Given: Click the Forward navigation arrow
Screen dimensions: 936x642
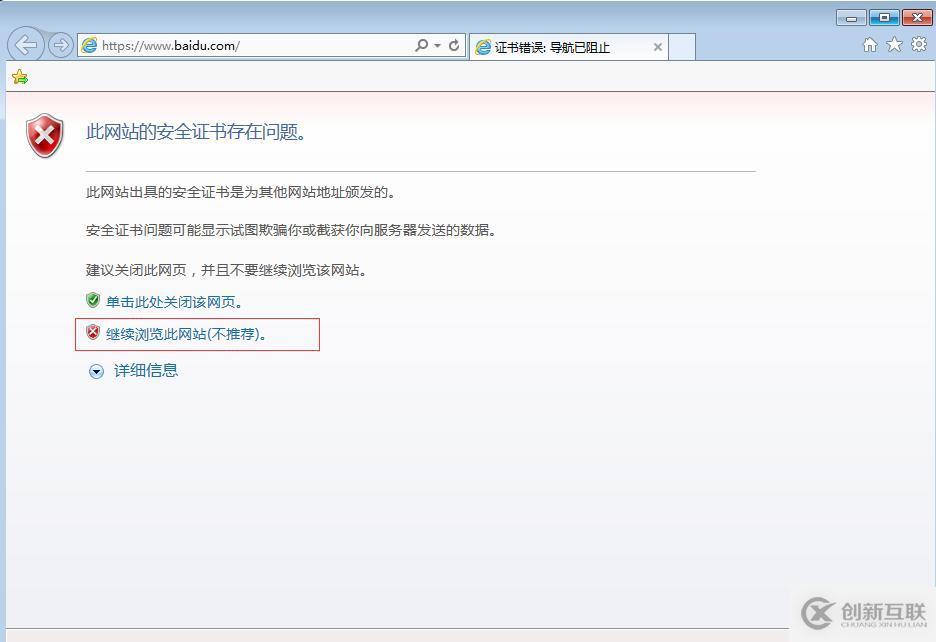Looking at the screenshot, I should (x=60, y=45).
